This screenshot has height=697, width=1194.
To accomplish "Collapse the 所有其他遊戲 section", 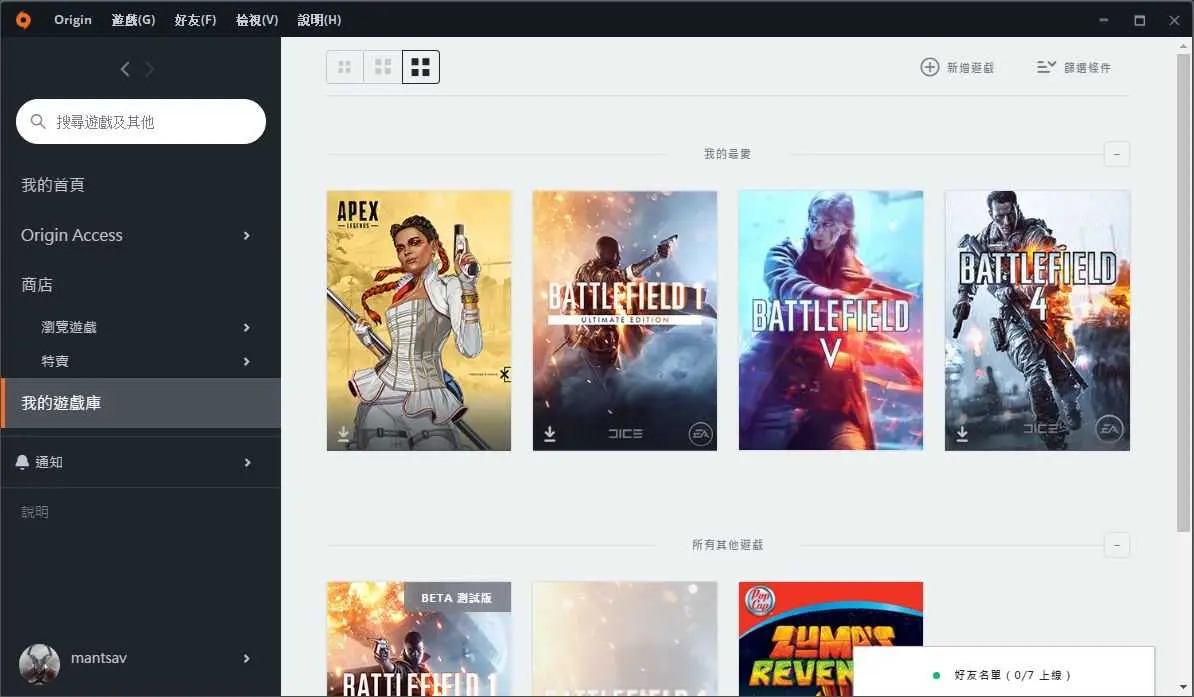I will pyautogui.click(x=1116, y=545).
